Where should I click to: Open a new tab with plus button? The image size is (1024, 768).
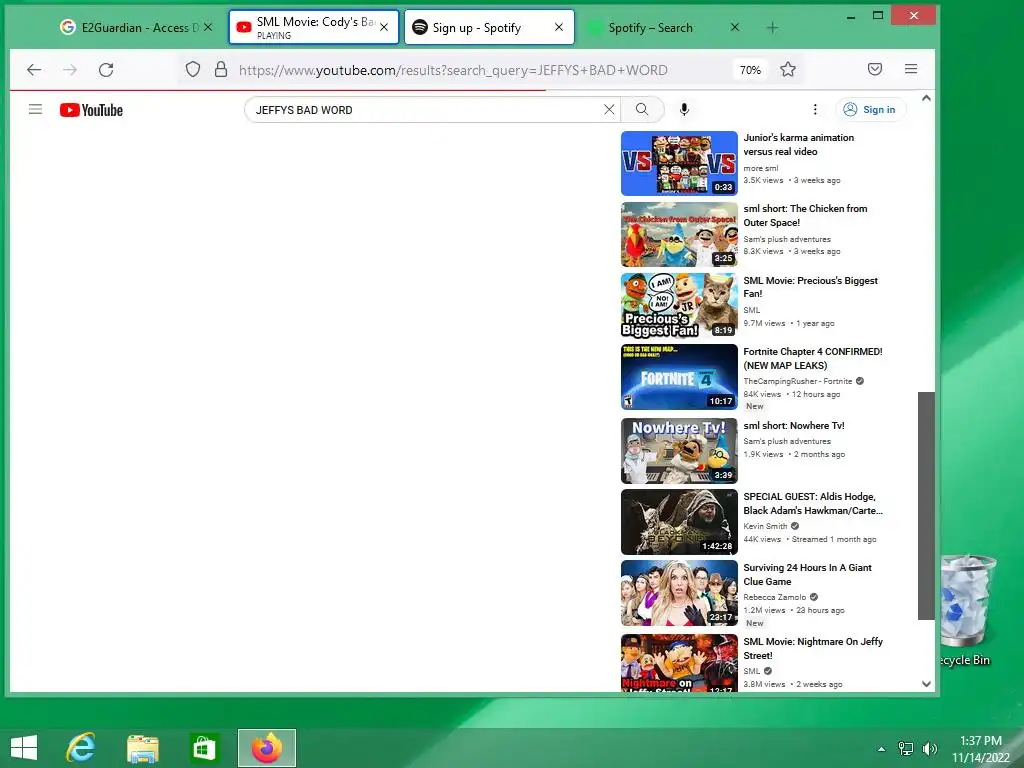[x=773, y=27]
